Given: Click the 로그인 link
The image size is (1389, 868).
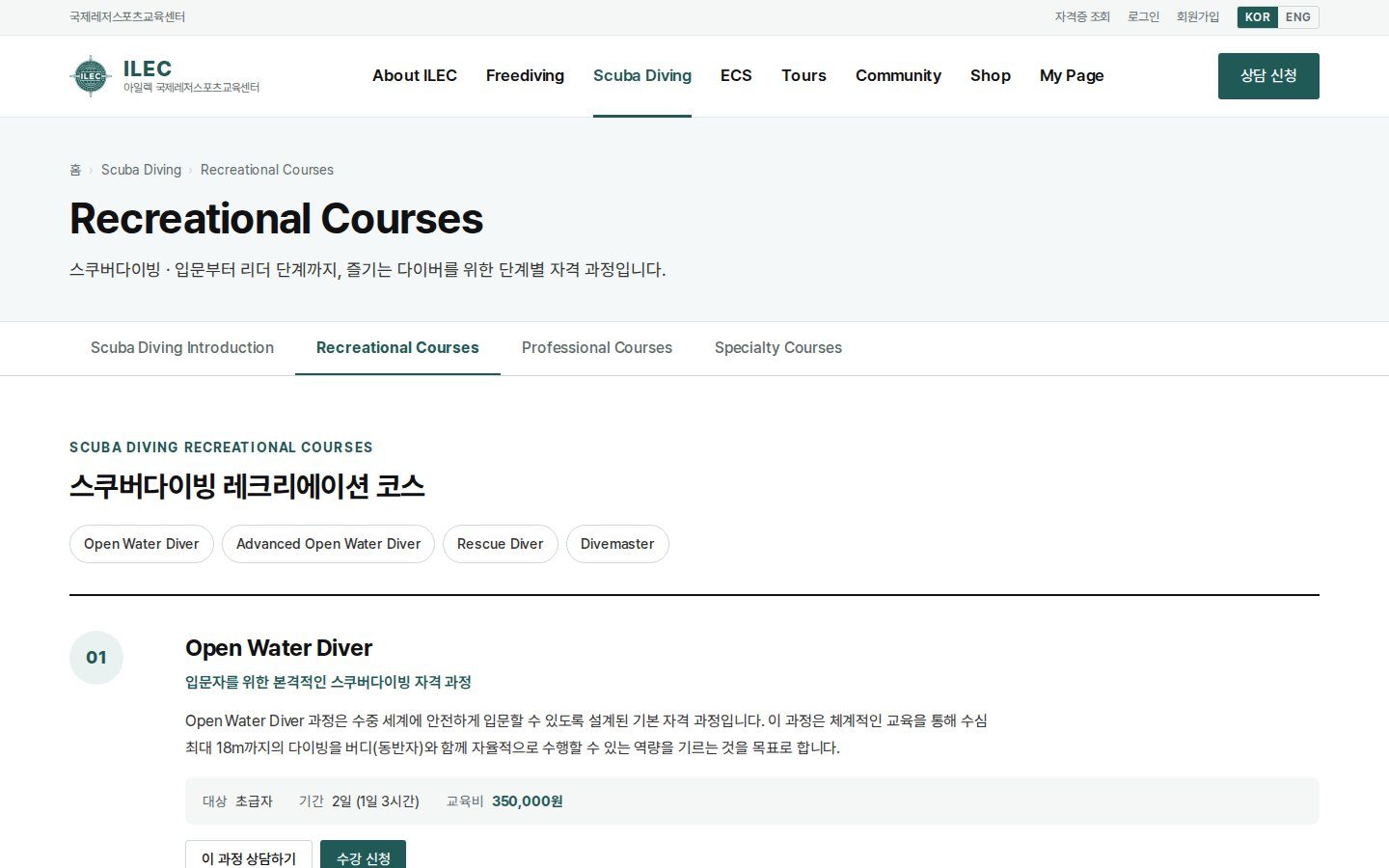Looking at the screenshot, I should coord(1143,17).
